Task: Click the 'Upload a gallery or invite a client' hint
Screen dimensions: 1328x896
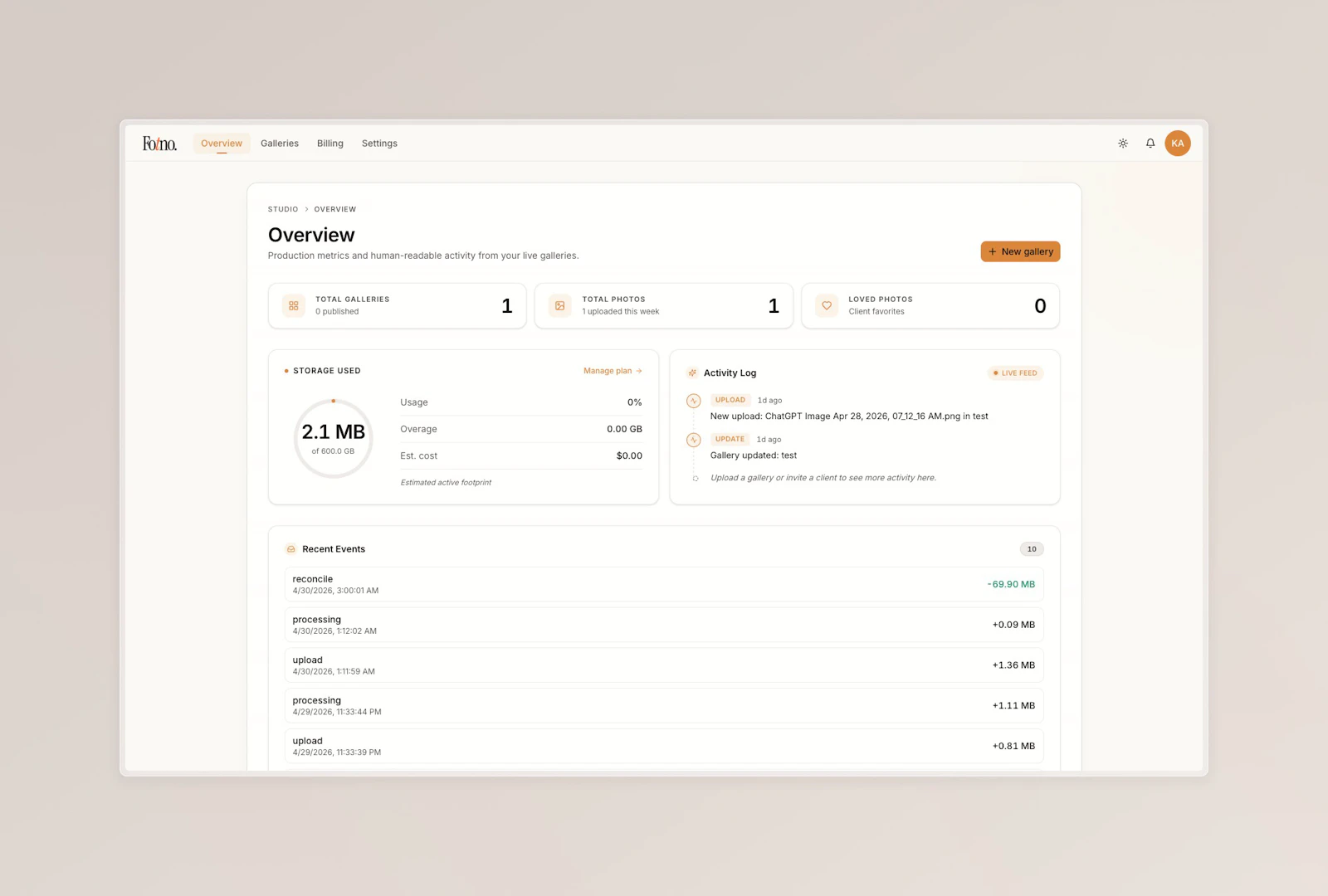Action: point(823,478)
